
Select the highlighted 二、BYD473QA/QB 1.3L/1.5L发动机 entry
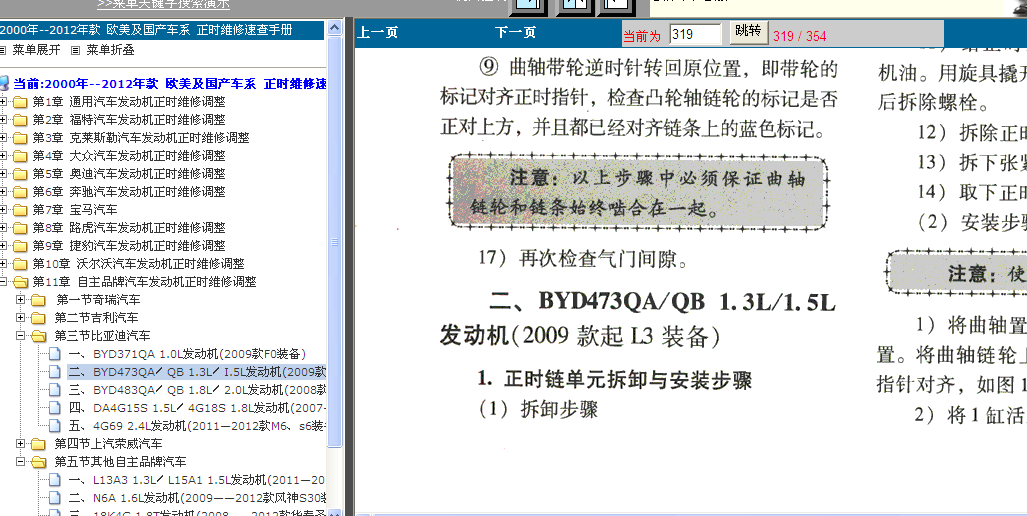[x=196, y=372]
